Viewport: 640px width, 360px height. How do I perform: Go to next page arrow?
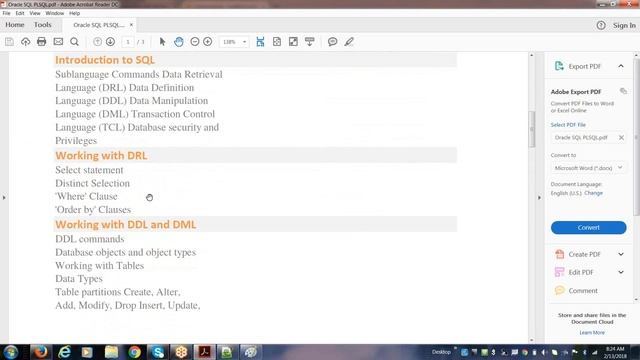pos(110,42)
